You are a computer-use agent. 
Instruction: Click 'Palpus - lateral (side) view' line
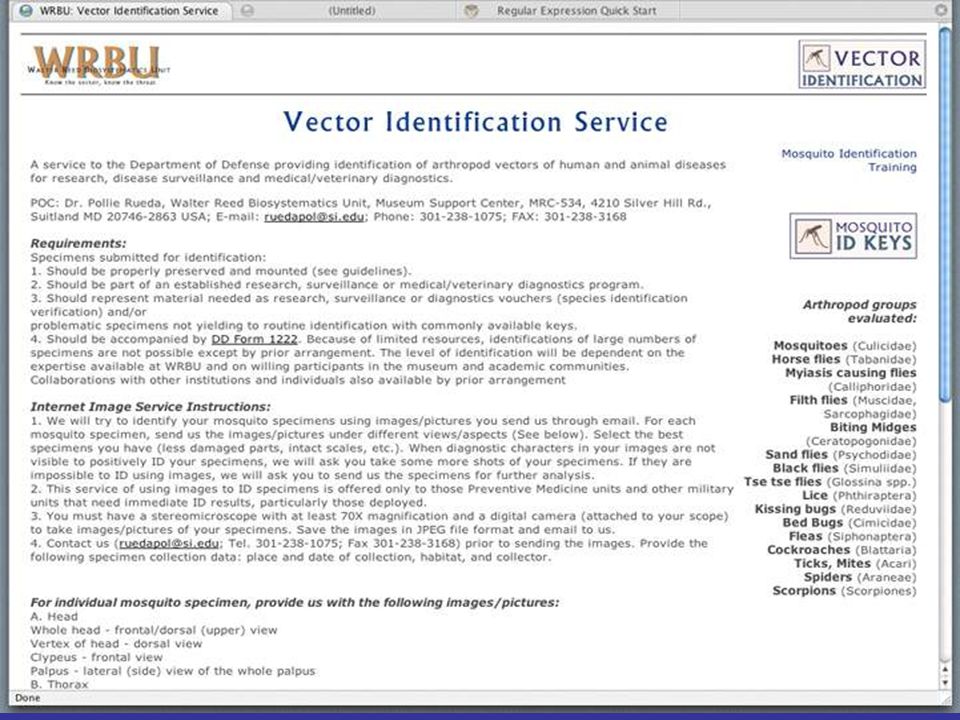(x=173, y=671)
